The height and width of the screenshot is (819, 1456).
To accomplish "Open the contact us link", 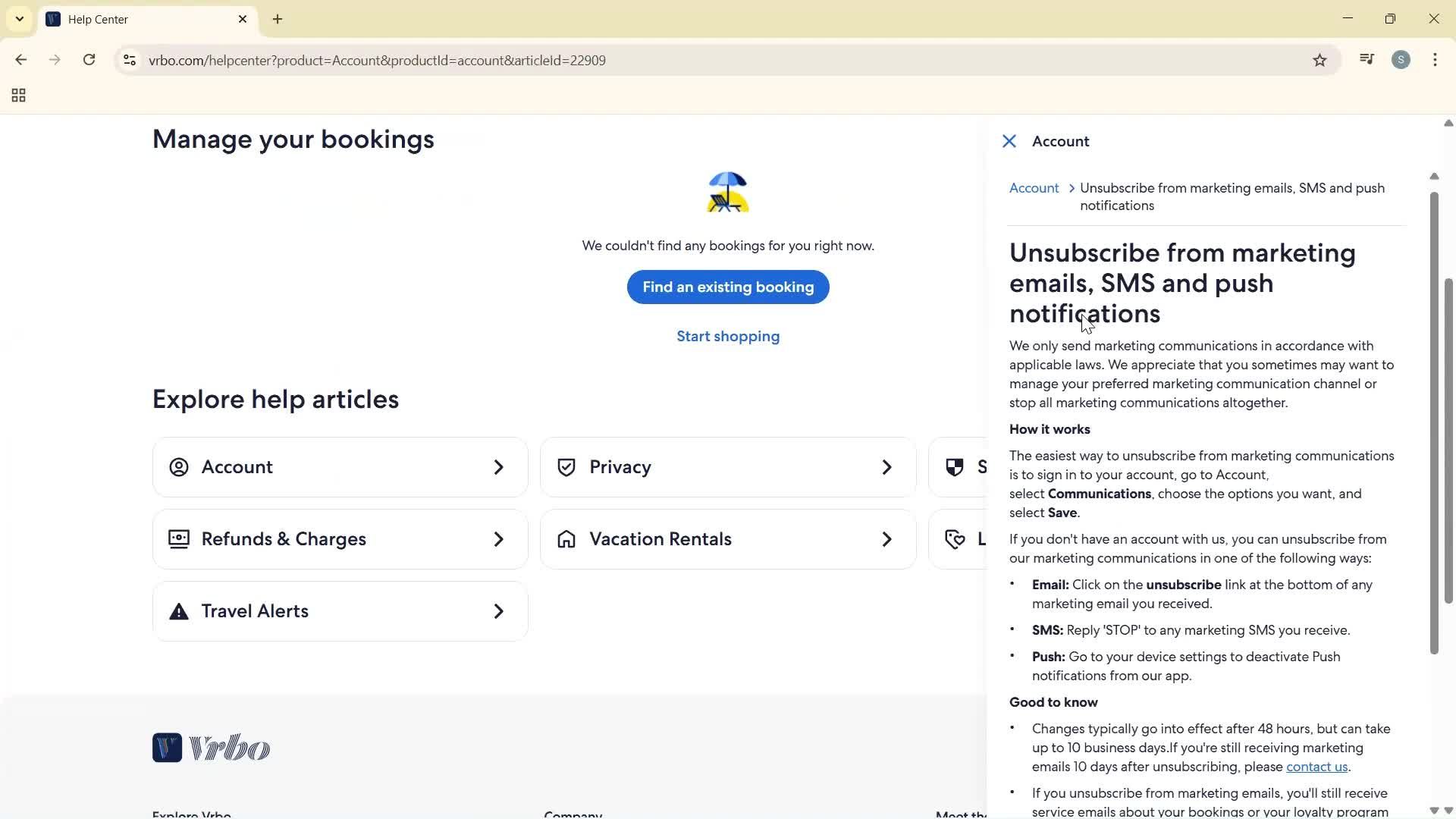I will (1316, 767).
